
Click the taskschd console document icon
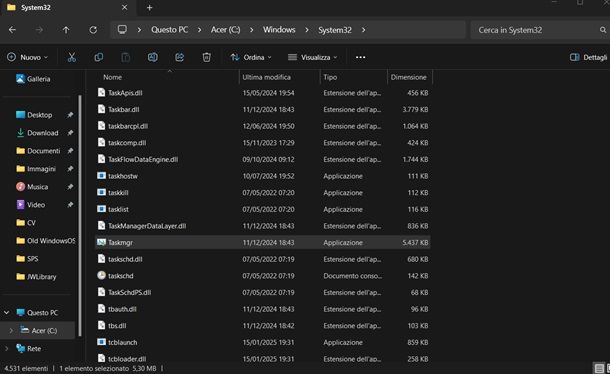click(x=101, y=276)
